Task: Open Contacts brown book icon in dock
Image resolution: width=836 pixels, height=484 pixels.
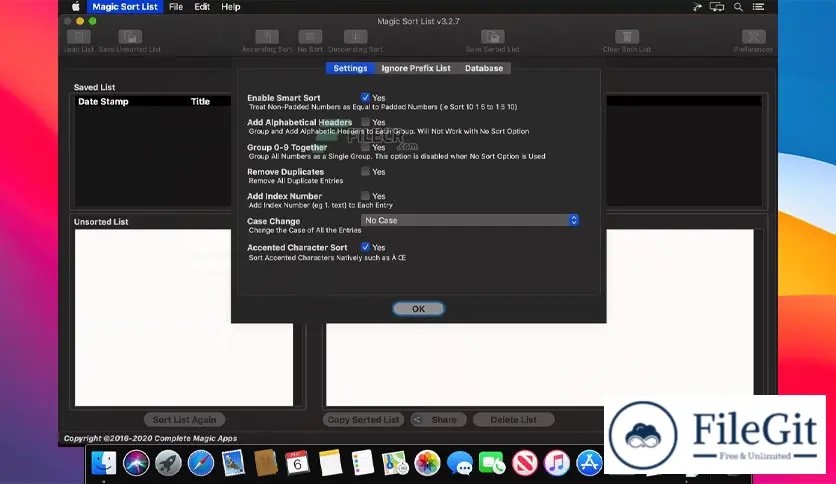Action: click(266, 463)
